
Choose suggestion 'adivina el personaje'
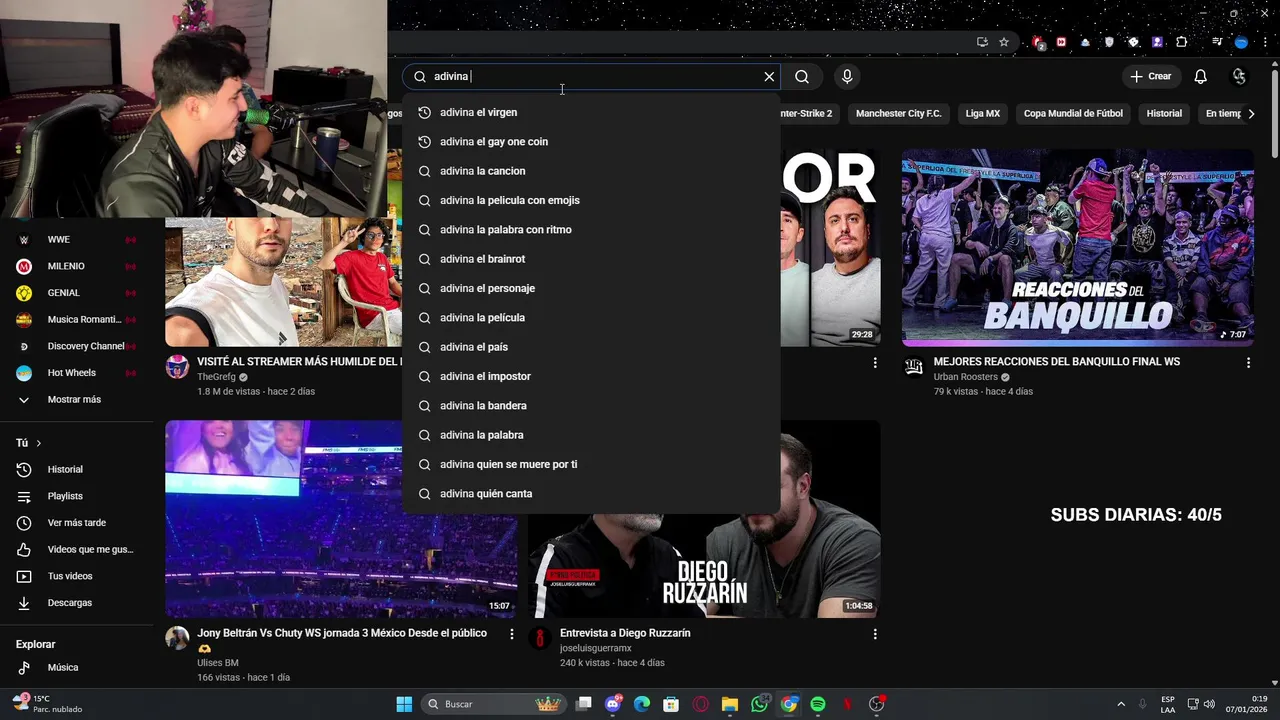(x=591, y=289)
